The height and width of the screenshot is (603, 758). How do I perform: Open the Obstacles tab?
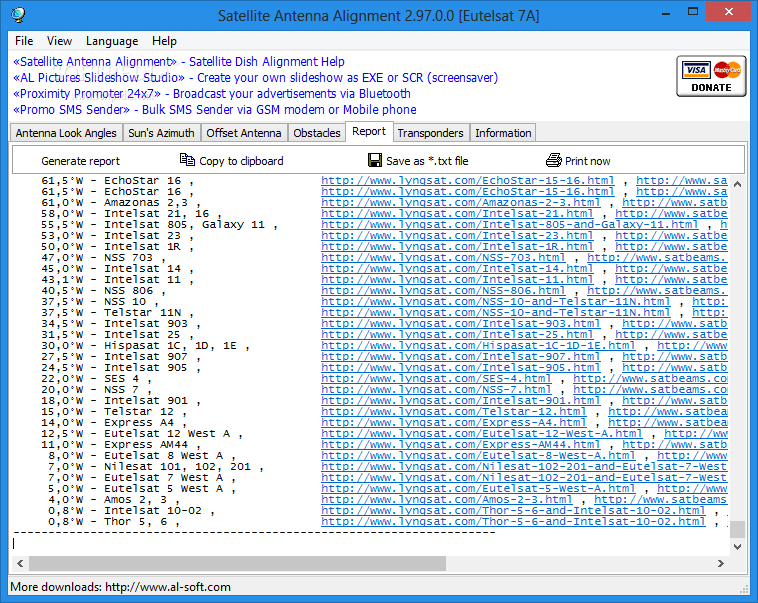click(317, 133)
